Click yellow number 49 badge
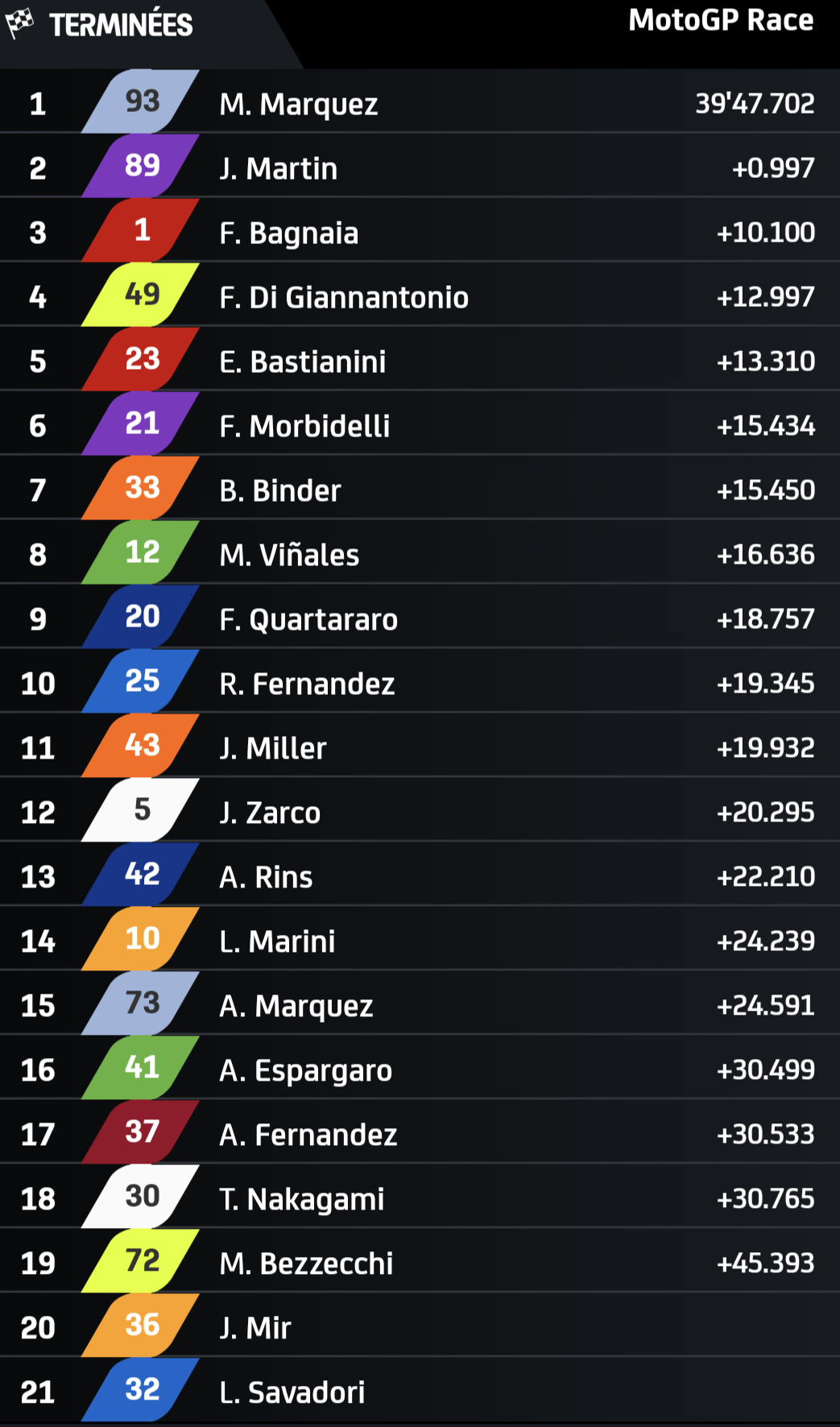840x1427 pixels. pyautogui.click(x=141, y=295)
